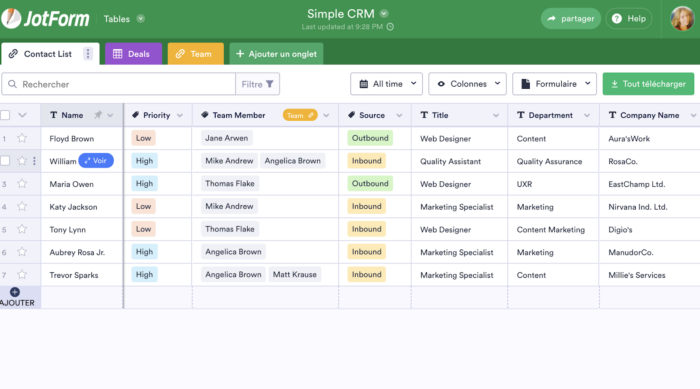The height and width of the screenshot is (389, 700).
Task: Click the Voir button on William
Action: coord(96,161)
